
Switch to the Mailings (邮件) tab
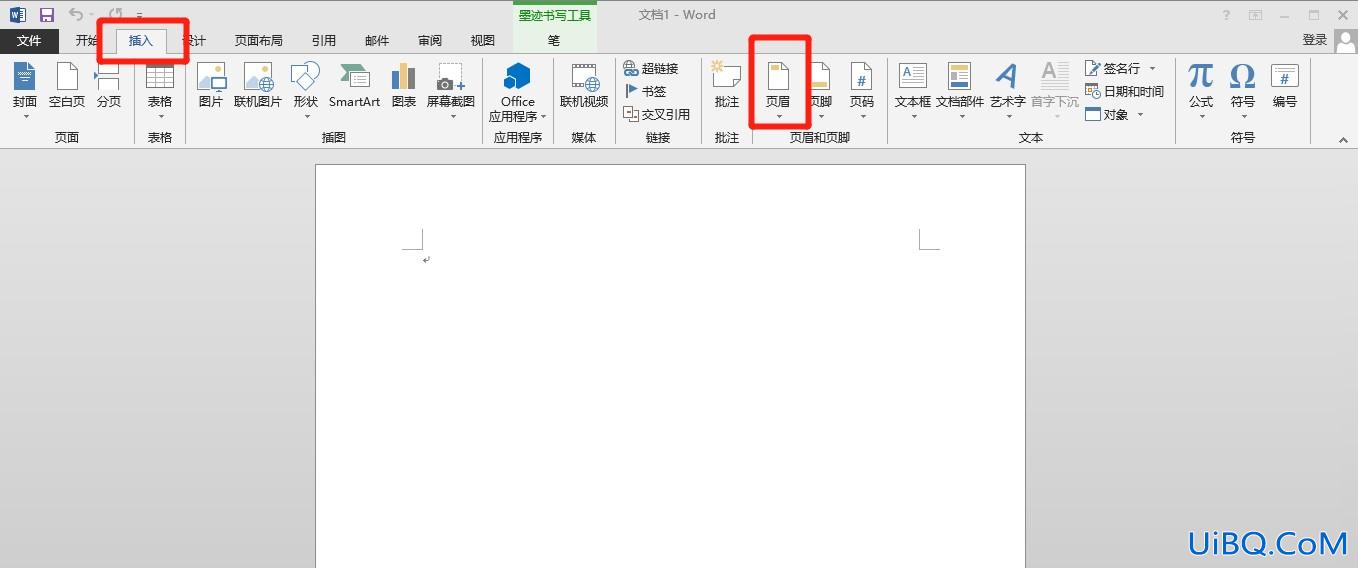[377, 41]
